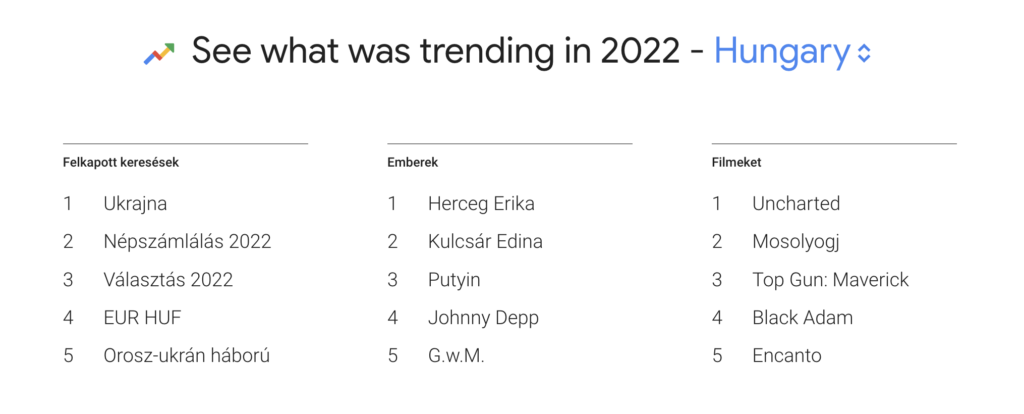The image size is (1024, 414).
Task: Click the up-down chevron beside Hungary
Action: pyautogui.click(x=863, y=54)
